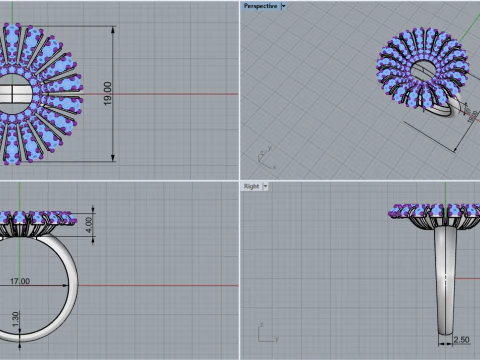Select the 2.50 width dimension text
The width and height of the screenshot is (480, 360).
[x=461, y=340]
